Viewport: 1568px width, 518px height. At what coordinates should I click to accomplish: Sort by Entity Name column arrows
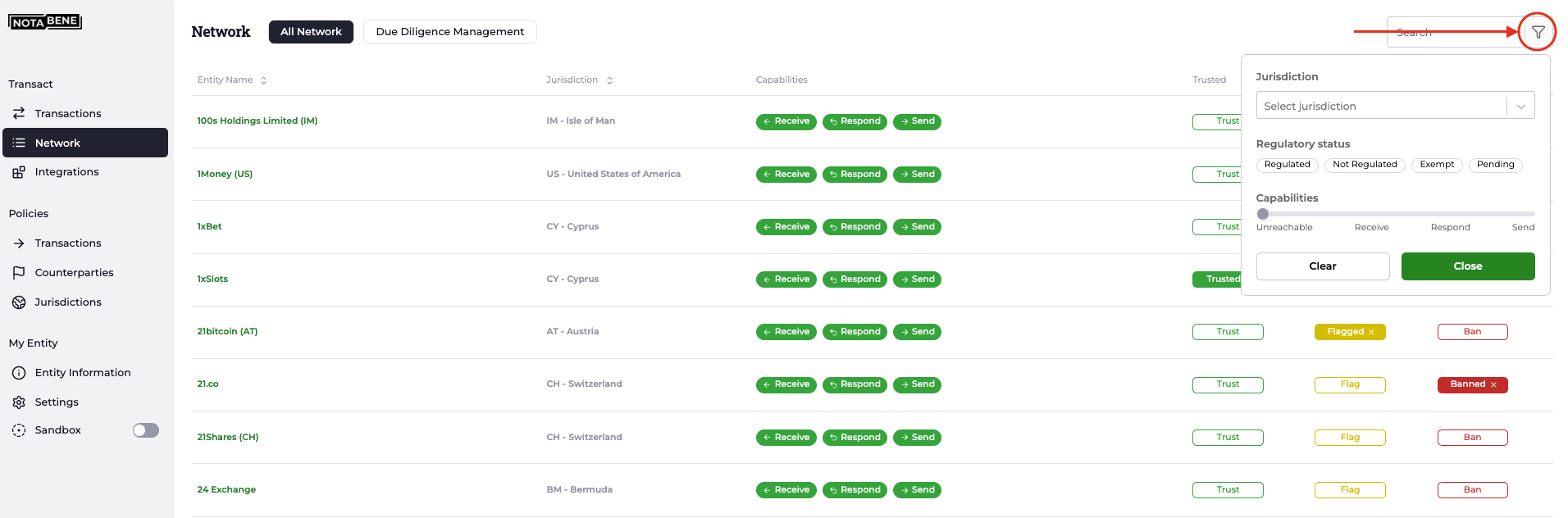click(x=263, y=80)
